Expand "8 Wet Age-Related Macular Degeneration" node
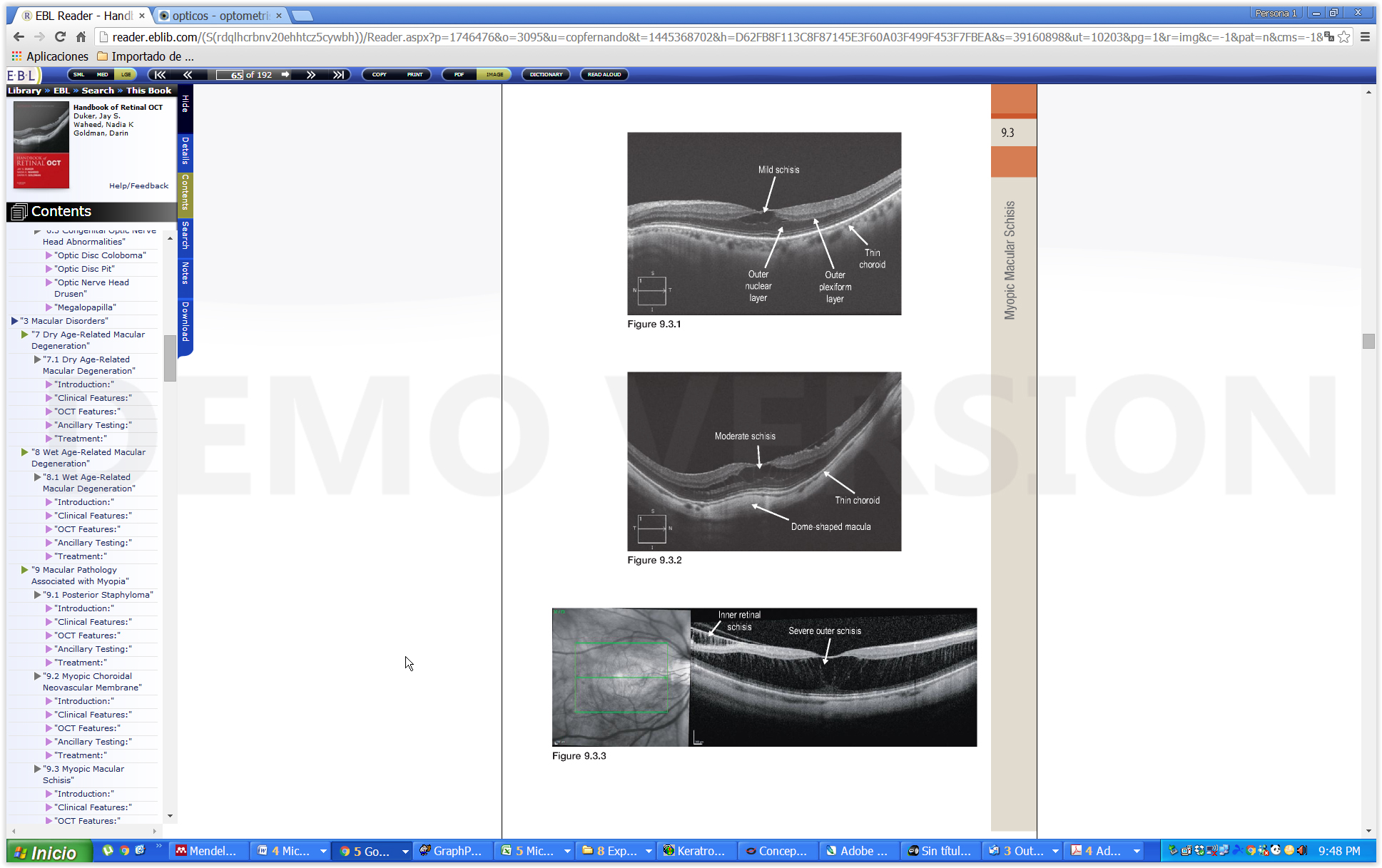 (x=25, y=452)
